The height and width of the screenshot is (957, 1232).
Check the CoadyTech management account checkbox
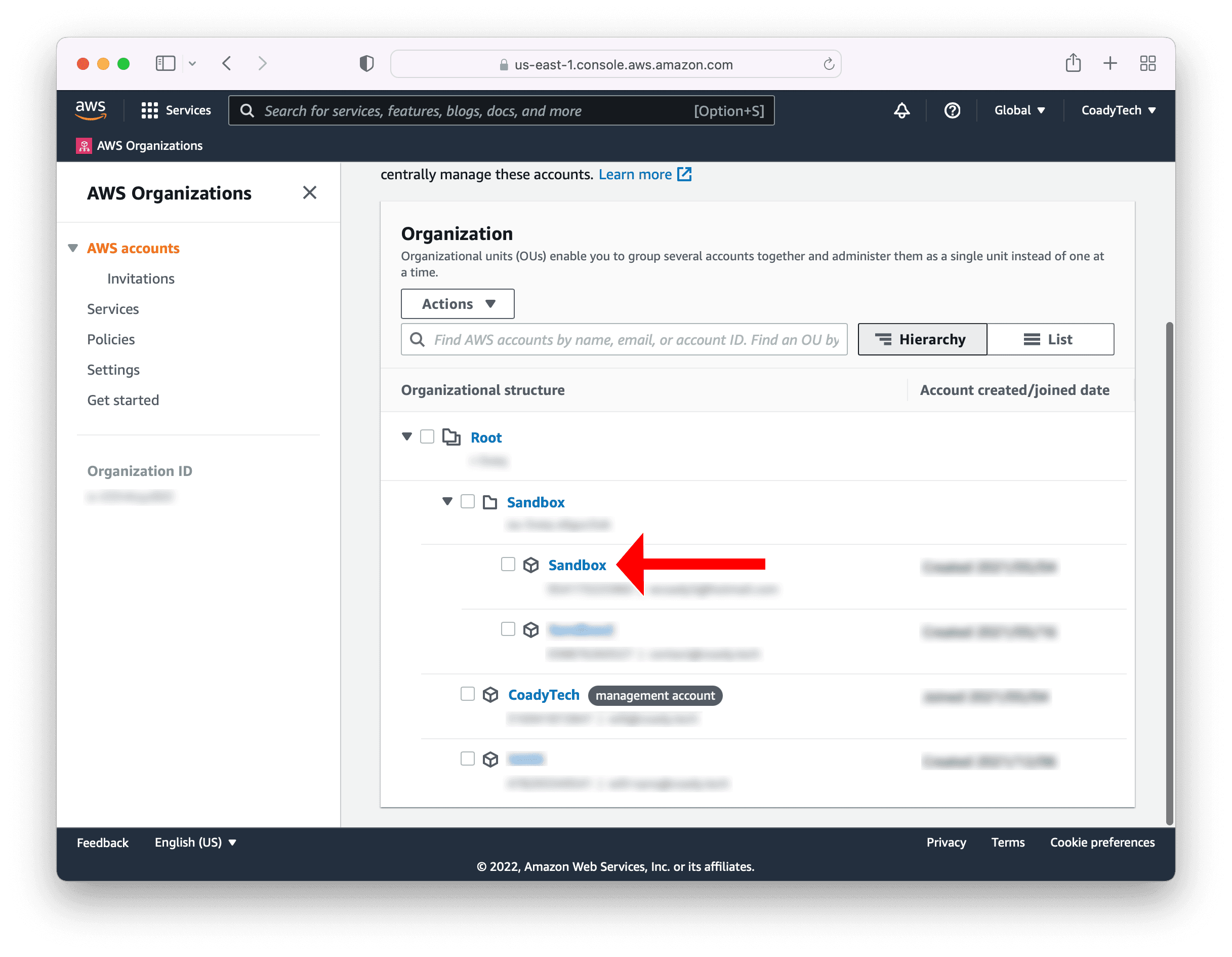467,695
